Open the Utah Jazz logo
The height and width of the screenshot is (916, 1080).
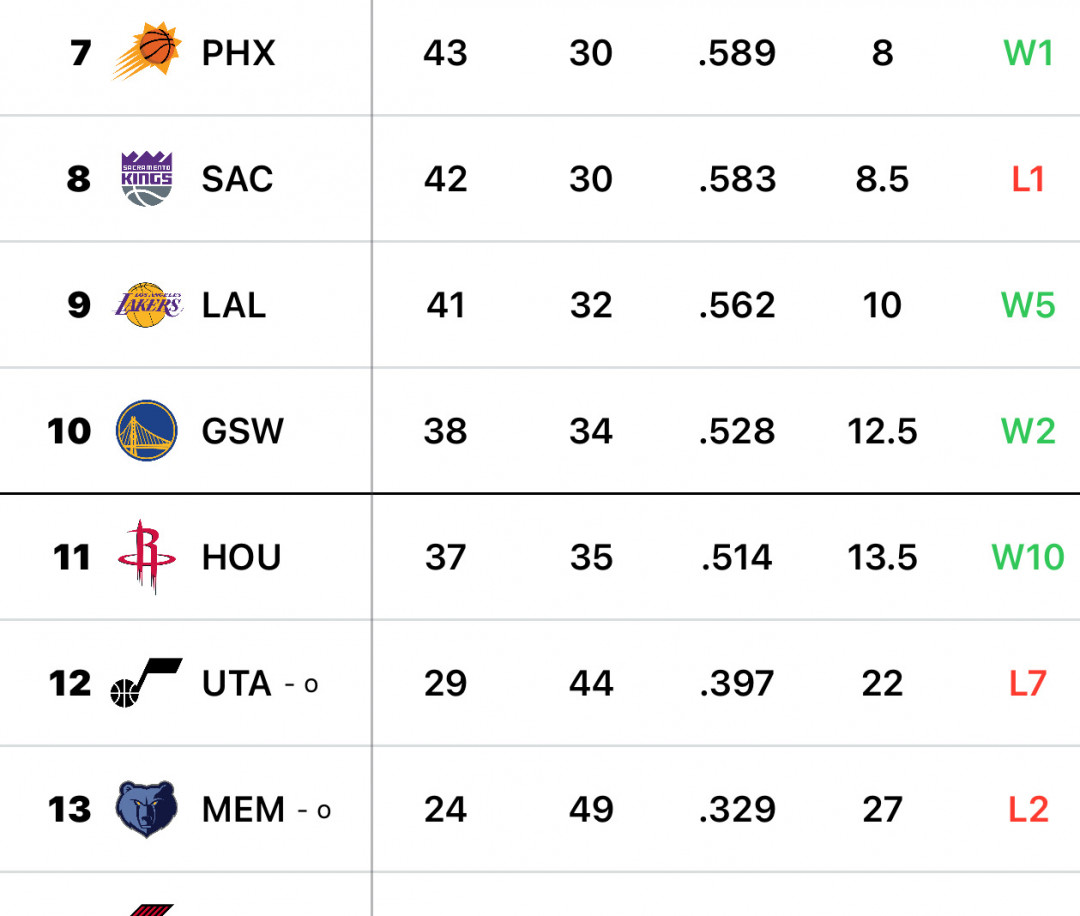coord(146,683)
